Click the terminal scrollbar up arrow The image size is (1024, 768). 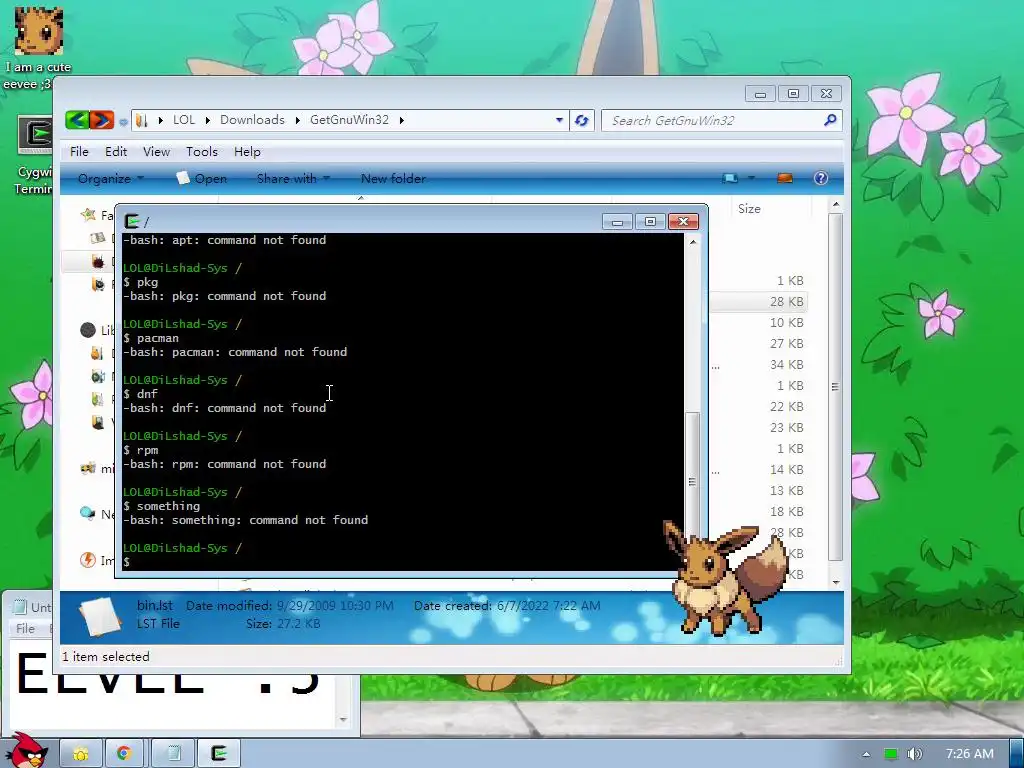point(693,242)
